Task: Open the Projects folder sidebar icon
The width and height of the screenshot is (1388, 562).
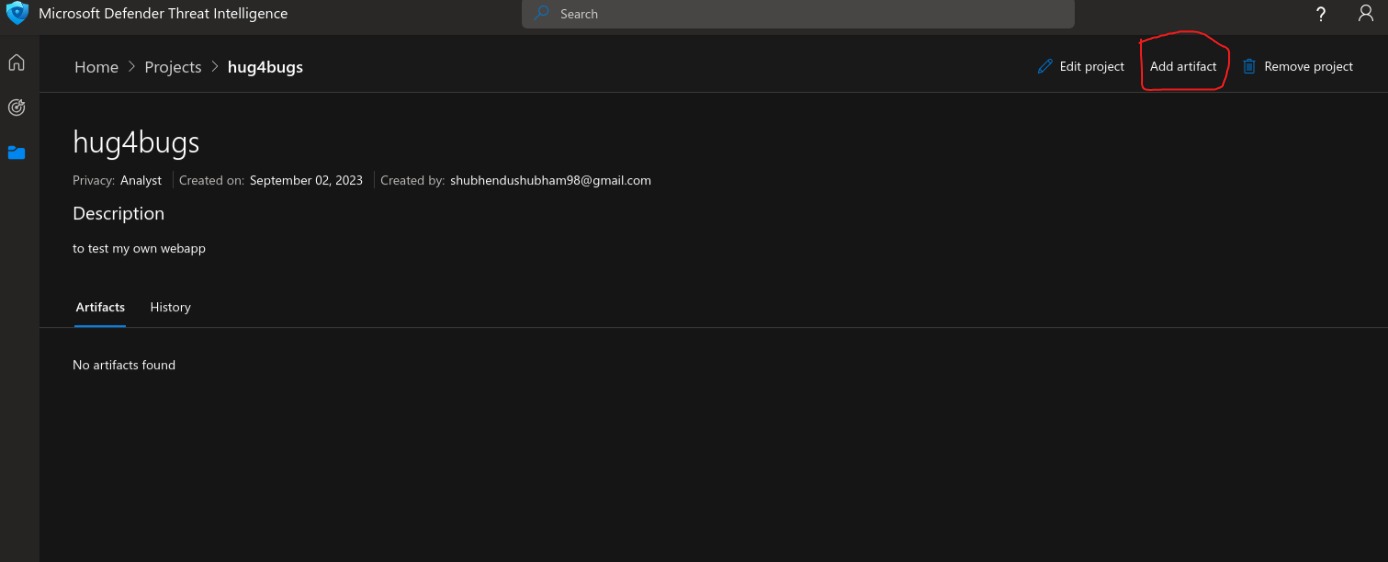Action: pos(16,153)
